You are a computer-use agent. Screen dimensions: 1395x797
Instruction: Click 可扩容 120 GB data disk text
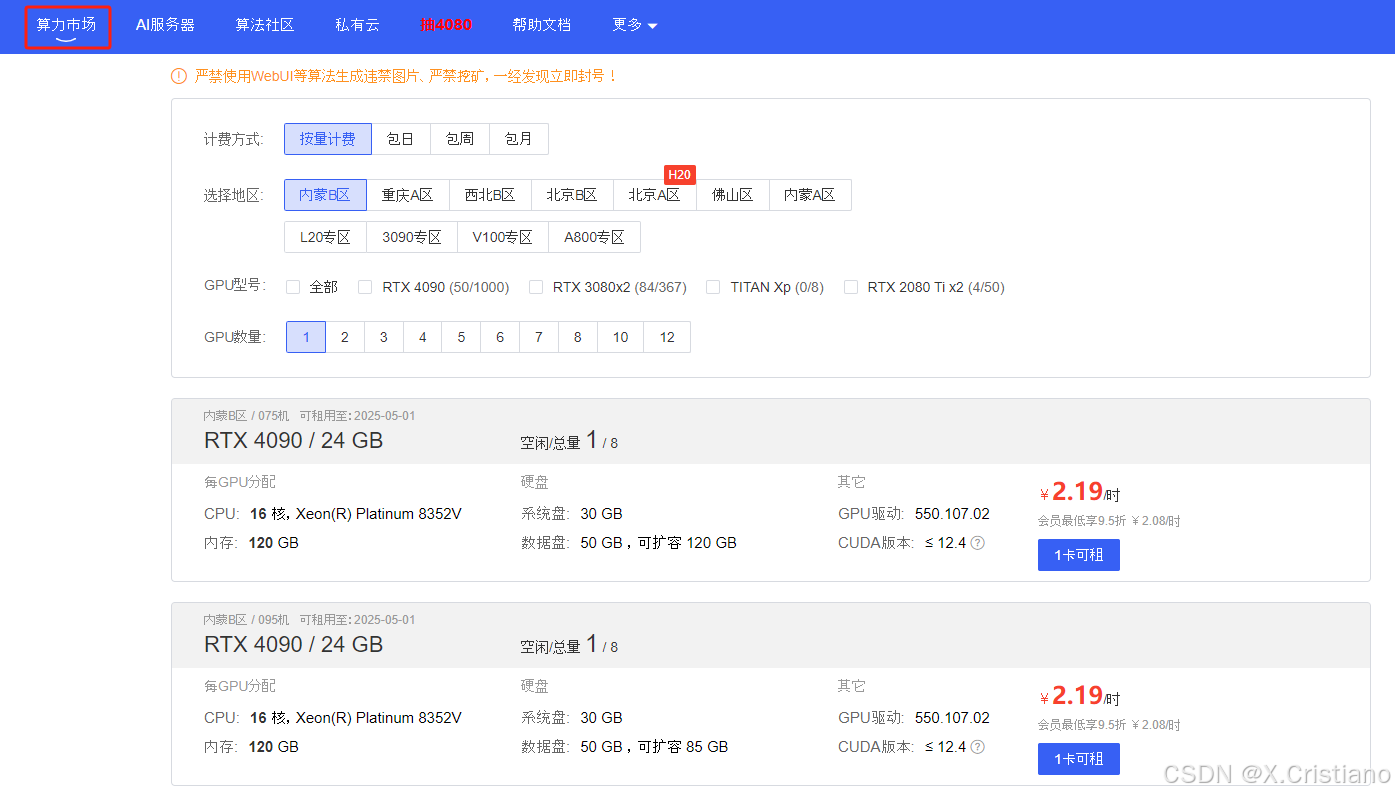688,543
